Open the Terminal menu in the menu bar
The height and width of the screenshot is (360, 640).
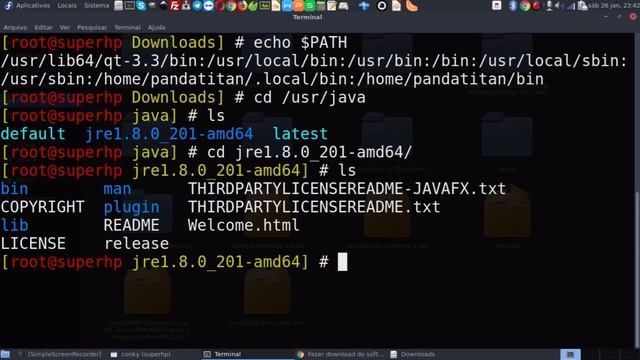click(x=127, y=27)
